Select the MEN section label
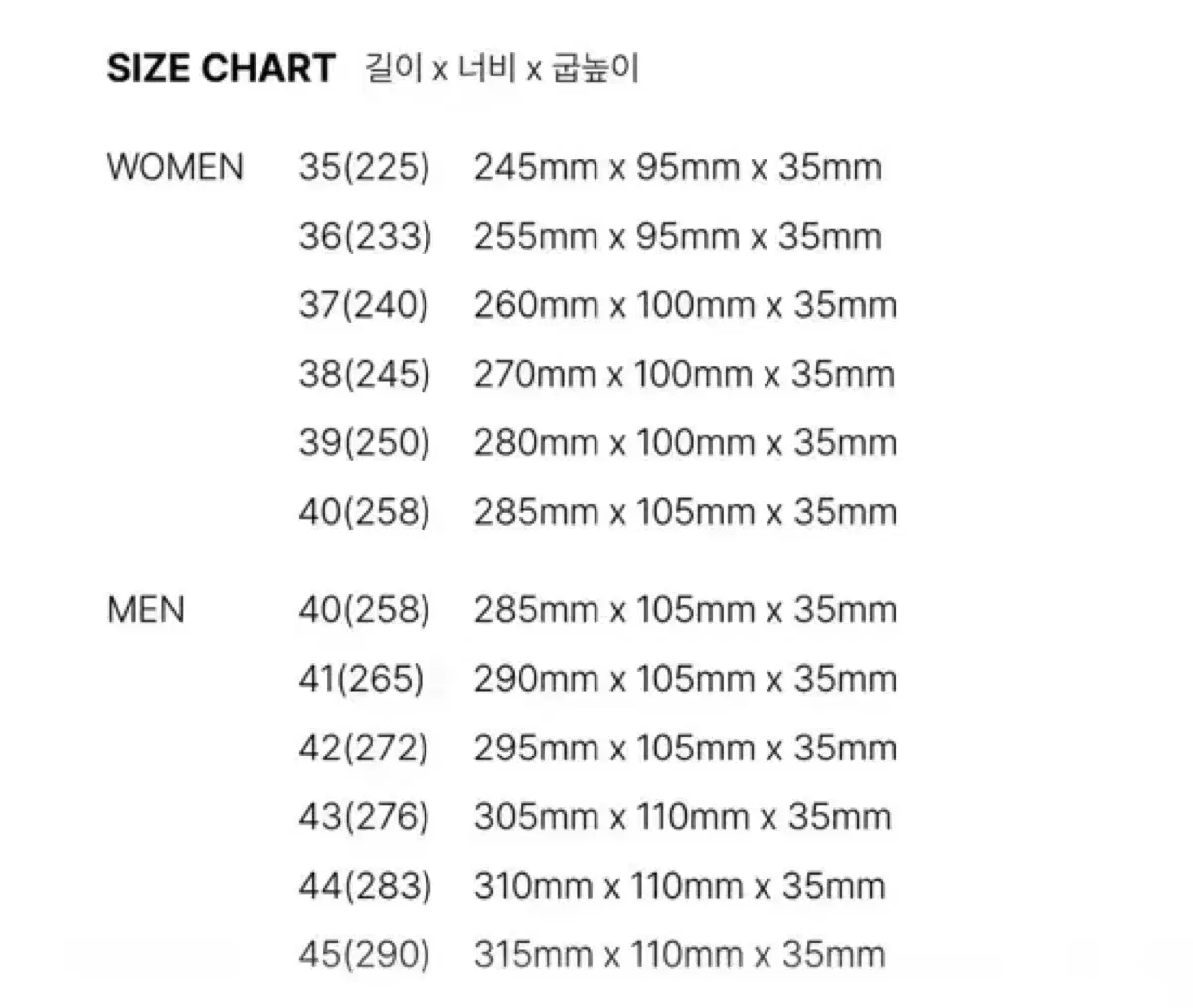This screenshot has height=1008, width=1193. tap(146, 609)
